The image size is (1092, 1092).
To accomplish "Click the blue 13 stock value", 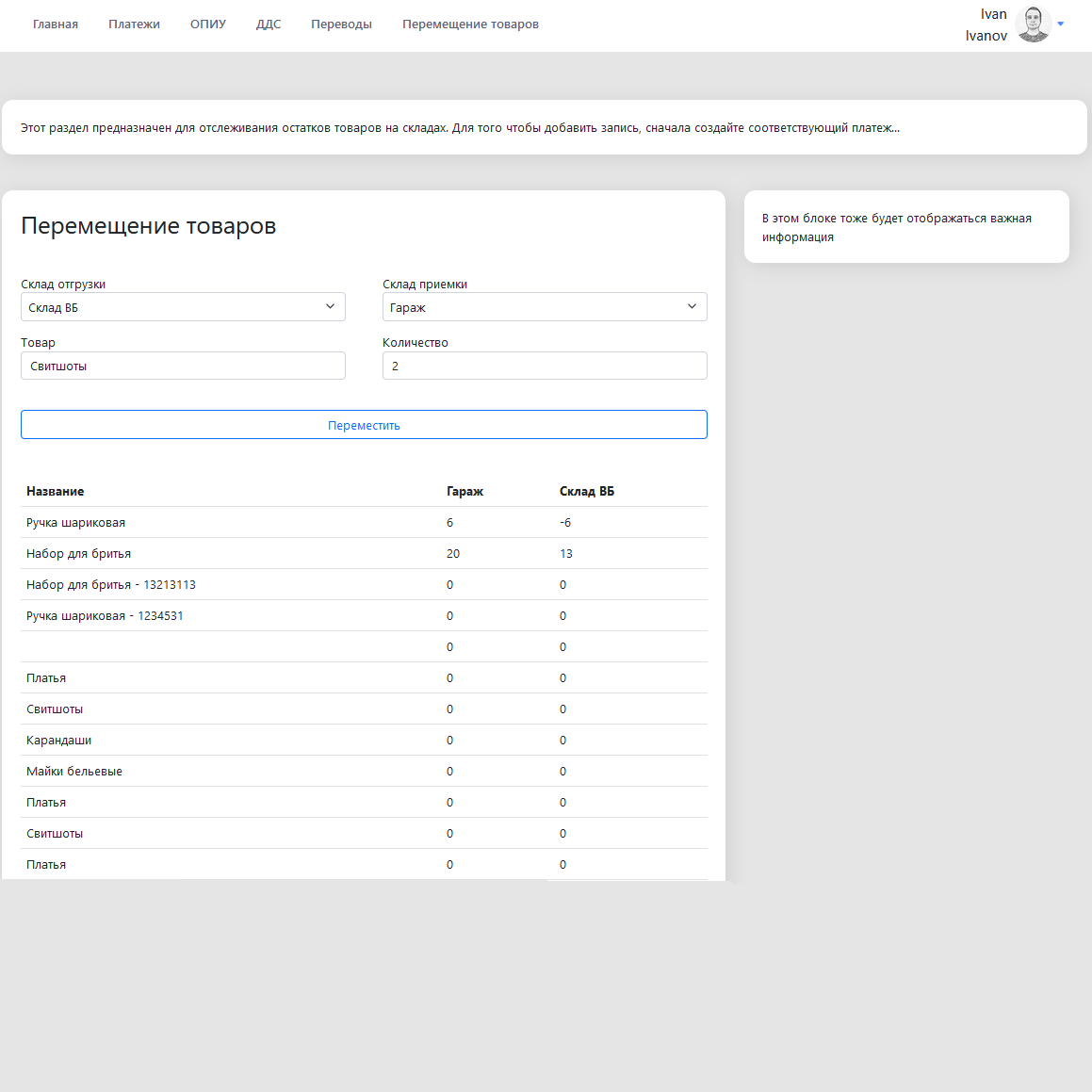I will 566,554.
